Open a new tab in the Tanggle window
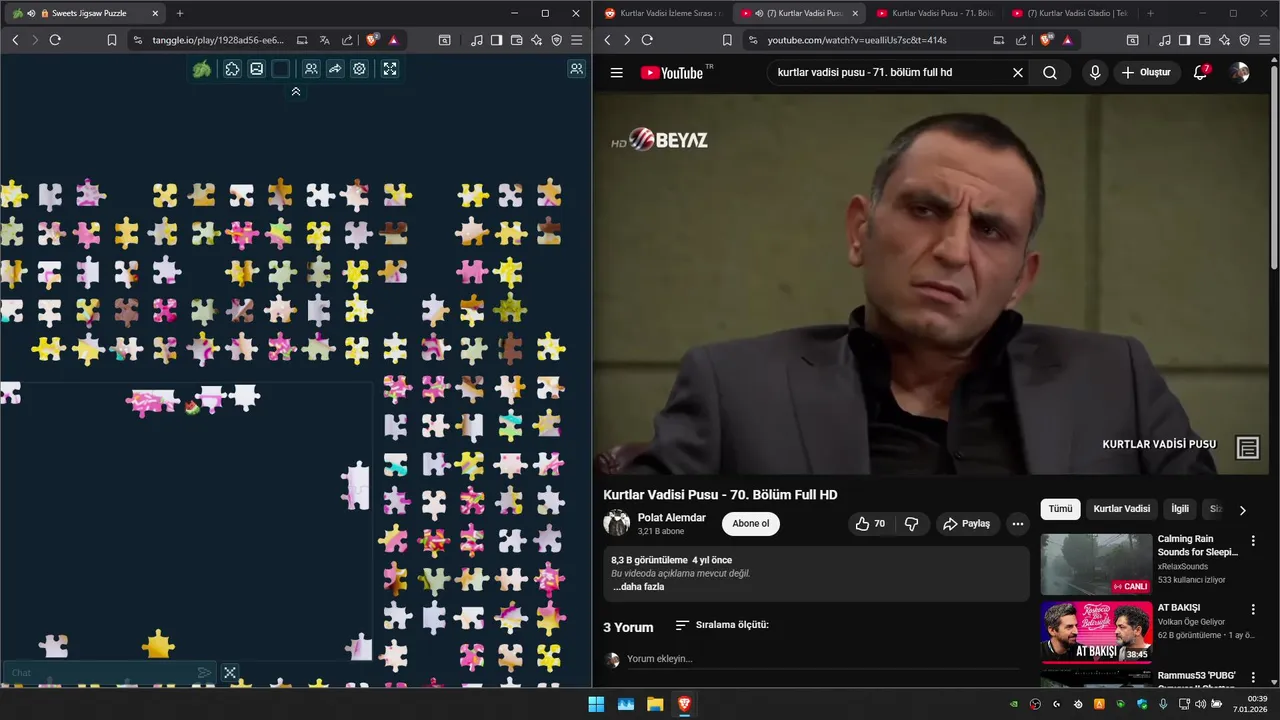The height and width of the screenshot is (720, 1280). (180, 13)
